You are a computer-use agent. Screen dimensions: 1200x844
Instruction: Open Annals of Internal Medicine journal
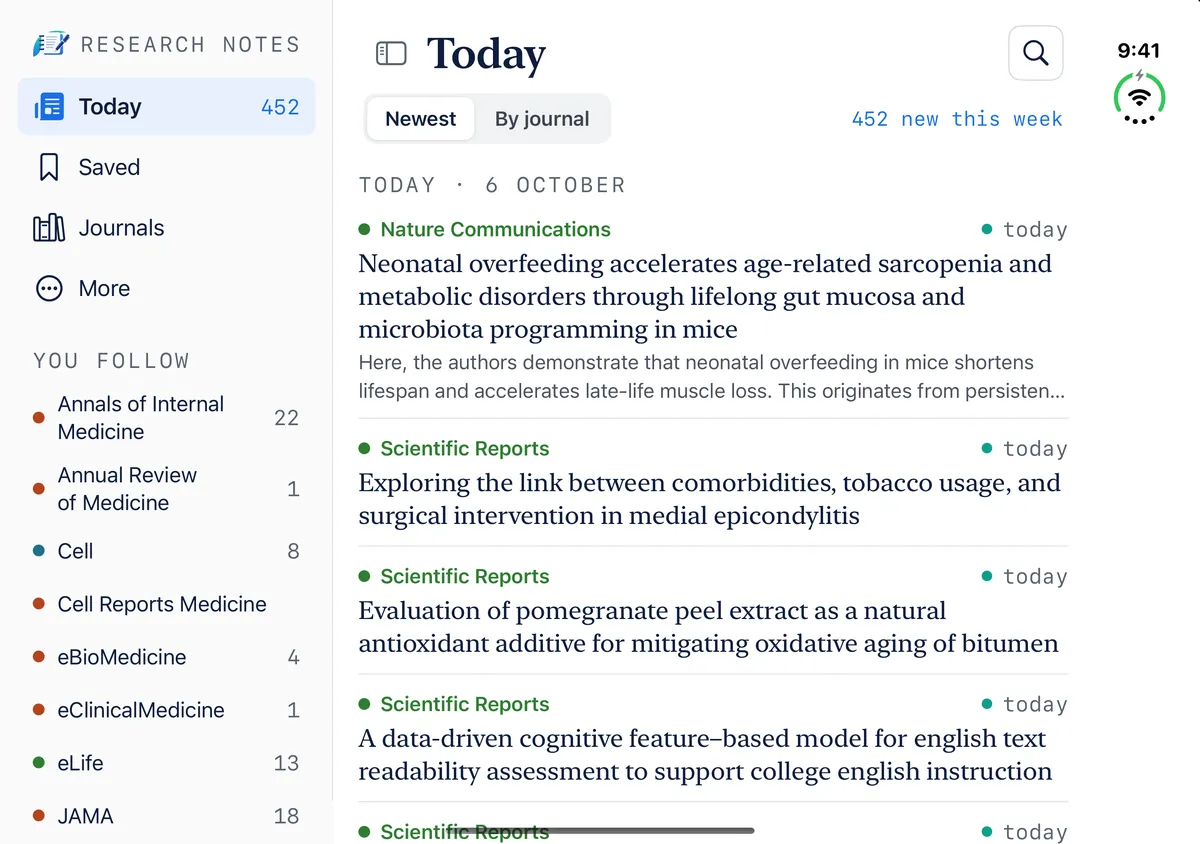click(x=167, y=418)
